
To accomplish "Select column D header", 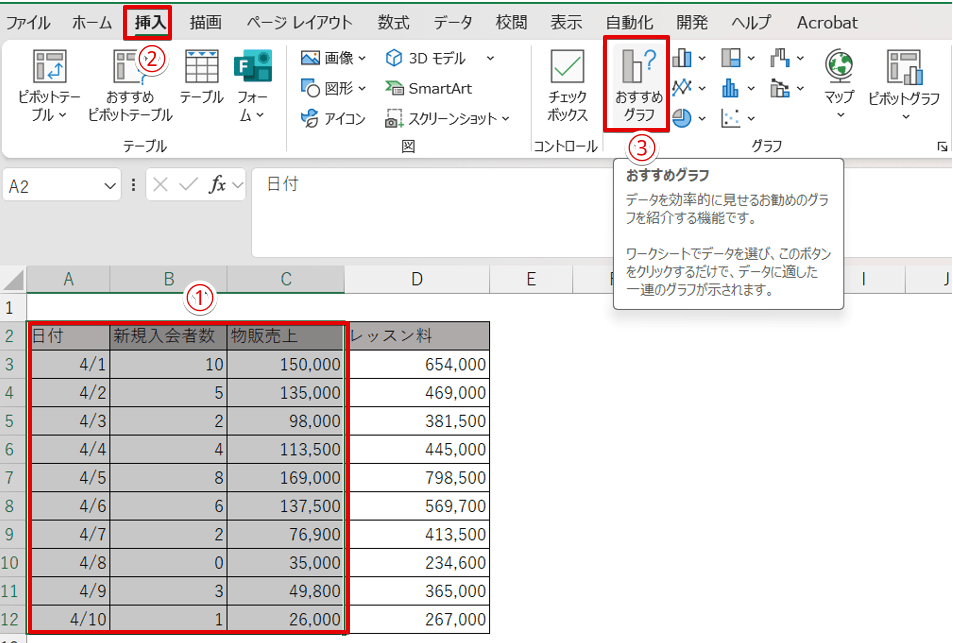I will point(417,279).
